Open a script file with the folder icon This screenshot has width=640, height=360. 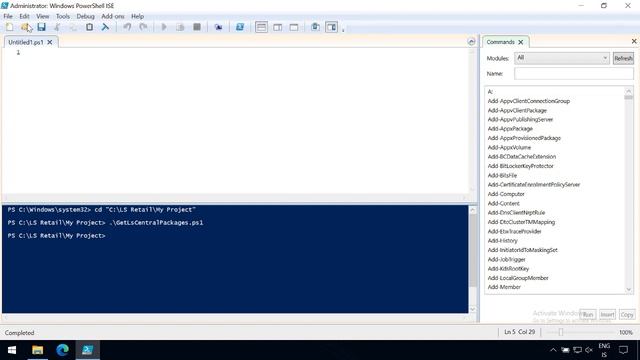[x=25, y=27]
